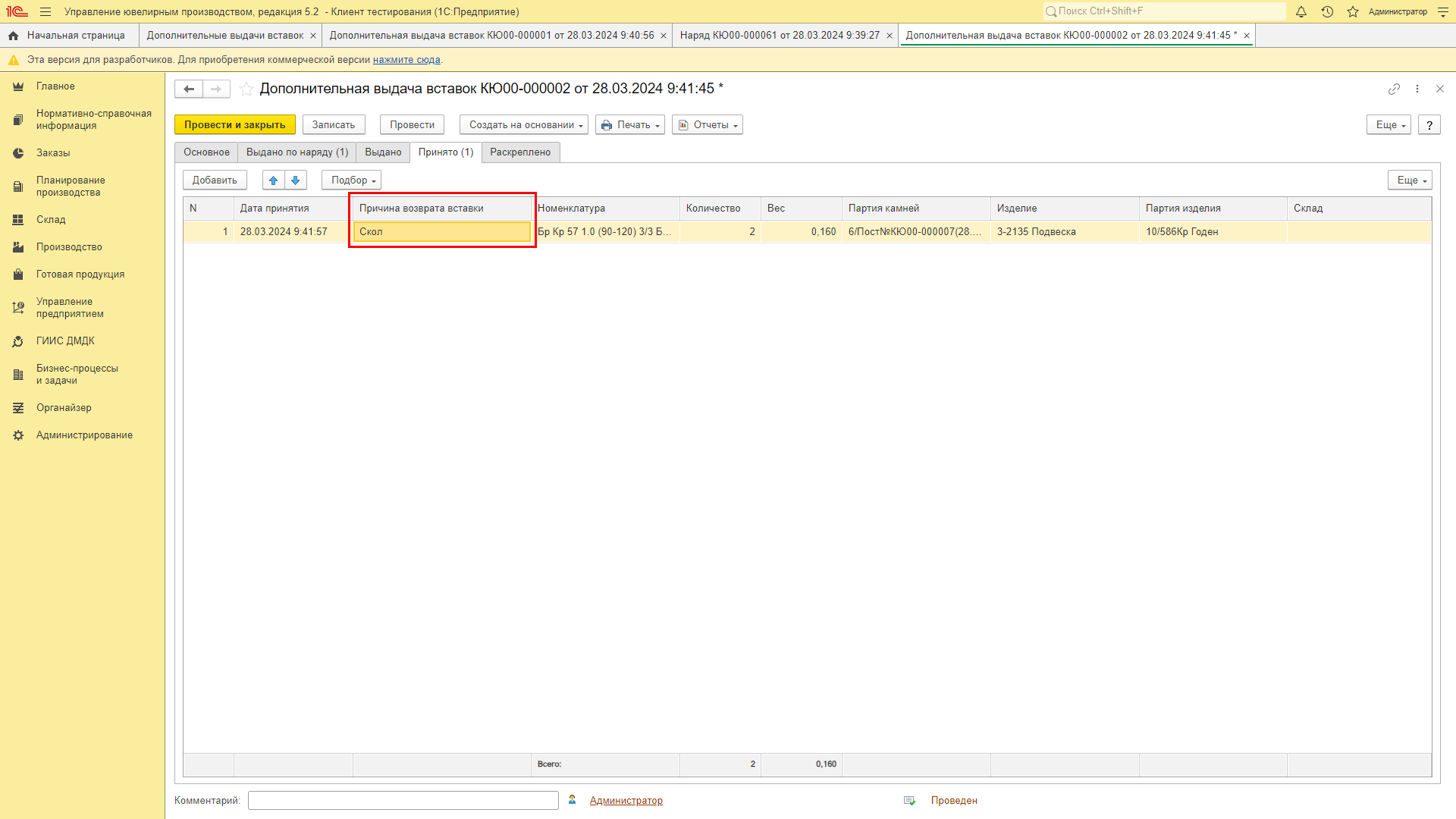Open the notifications bell icon
Image resolution: width=1456 pixels, height=819 pixels.
click(1301, 11)
